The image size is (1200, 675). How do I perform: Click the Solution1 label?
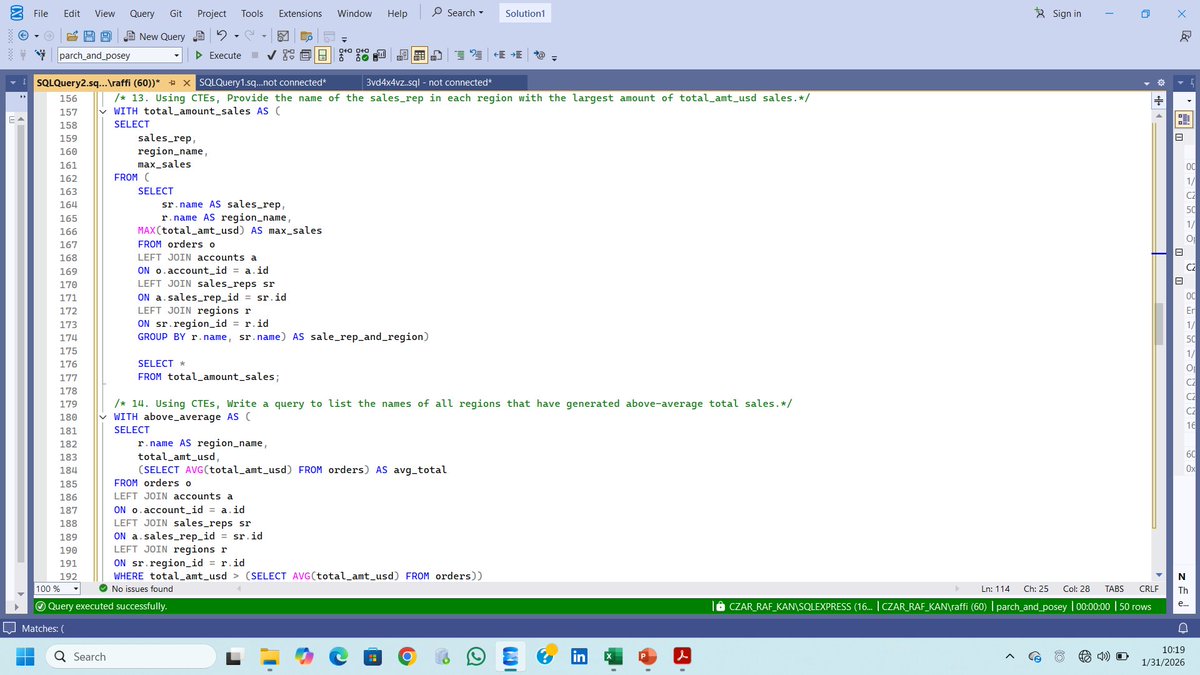[x=525, y=13]
